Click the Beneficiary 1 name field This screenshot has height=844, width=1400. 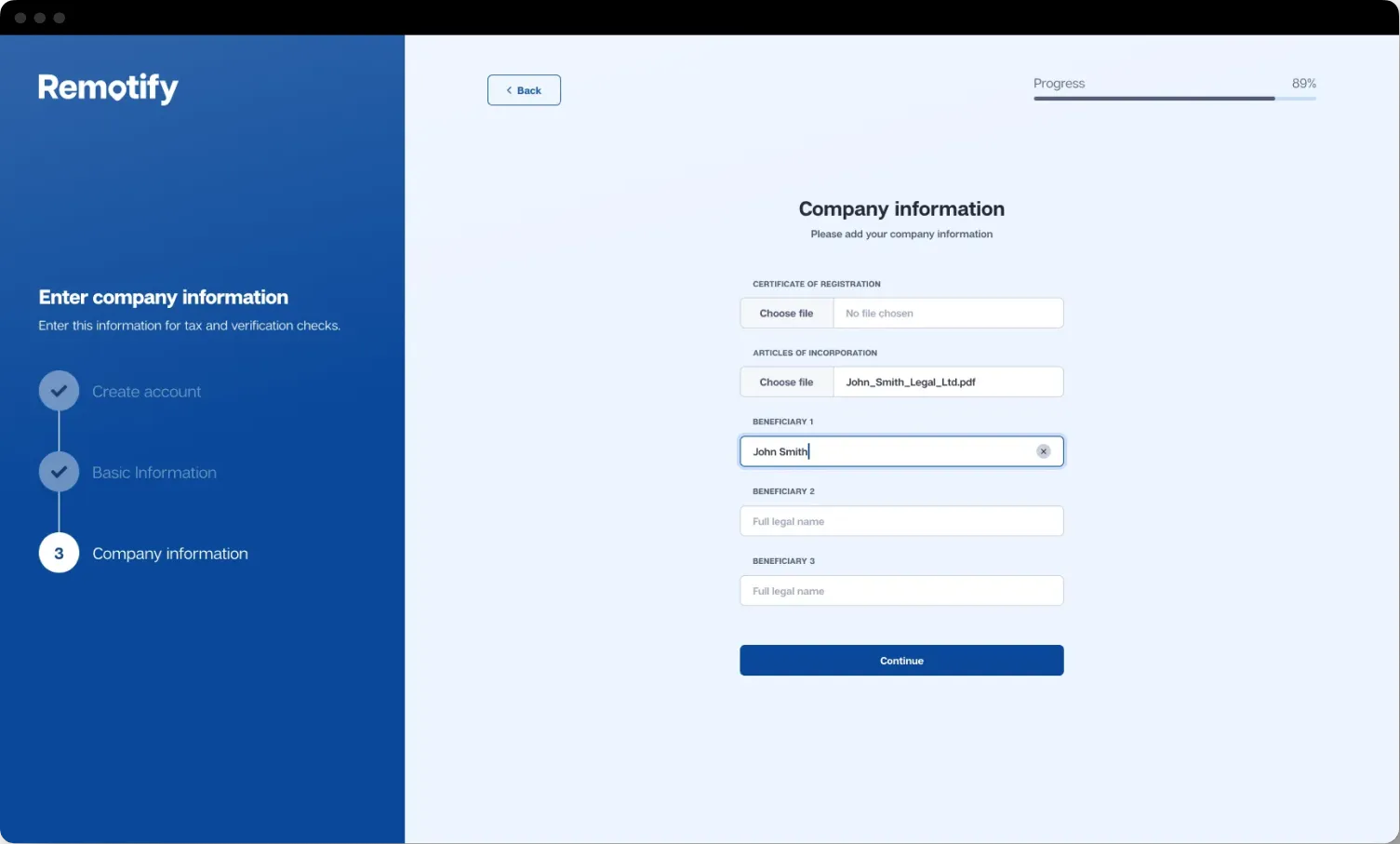click(893, 451)
